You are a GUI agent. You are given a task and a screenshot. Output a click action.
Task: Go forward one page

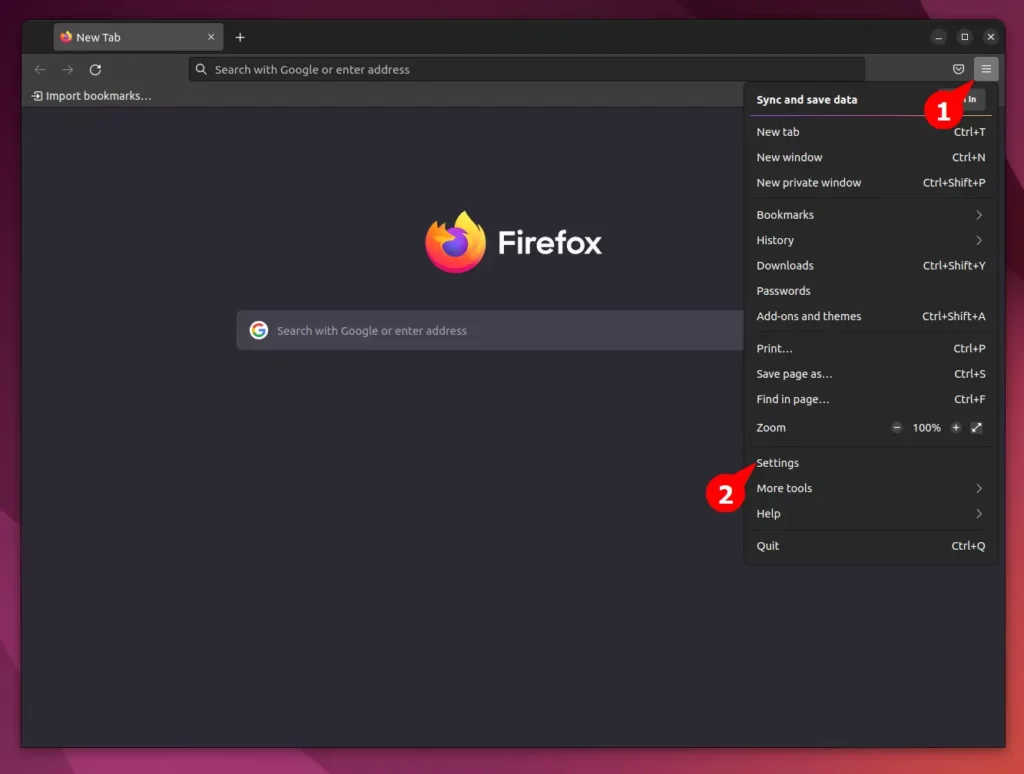[x=67, y=69]
